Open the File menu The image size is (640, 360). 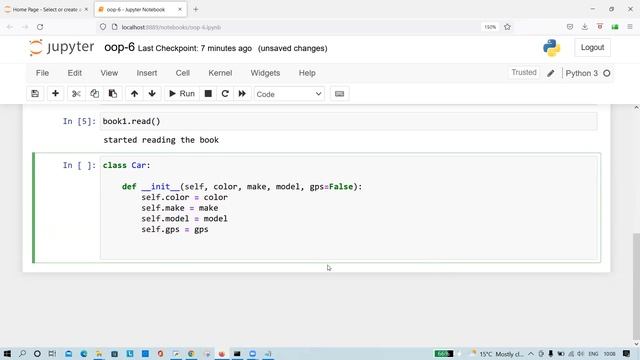(x=42, y=73)
